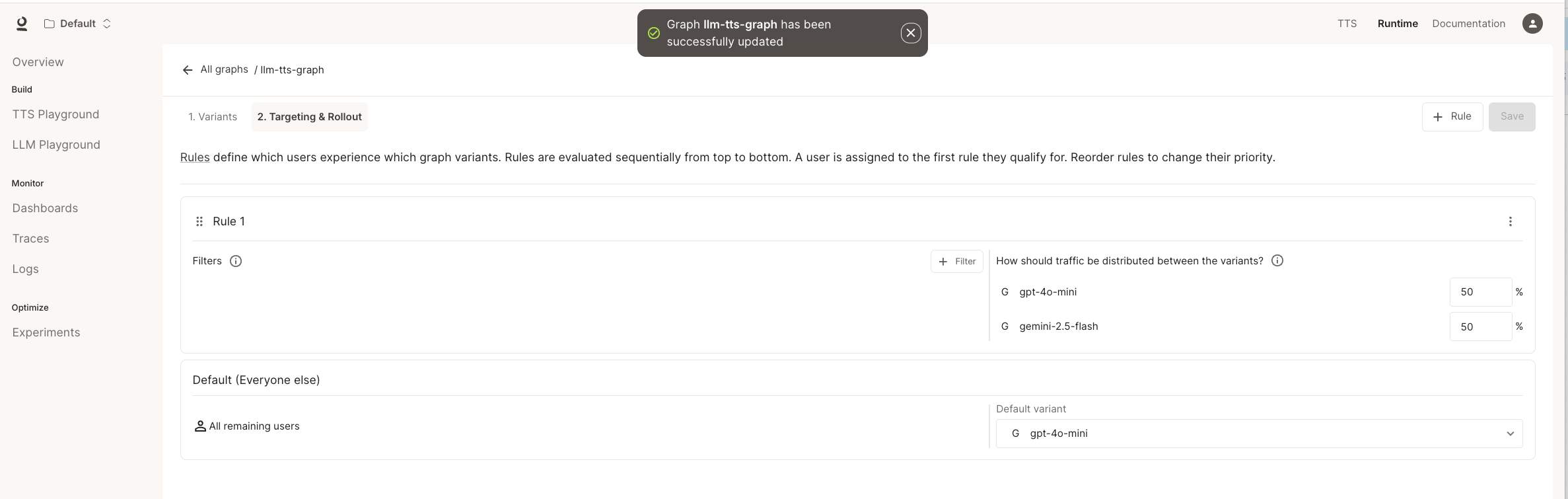This screenshot has height=499, width=1568.
Task: Show Filters info tooltip icon
Action: (x=236, y=261)
